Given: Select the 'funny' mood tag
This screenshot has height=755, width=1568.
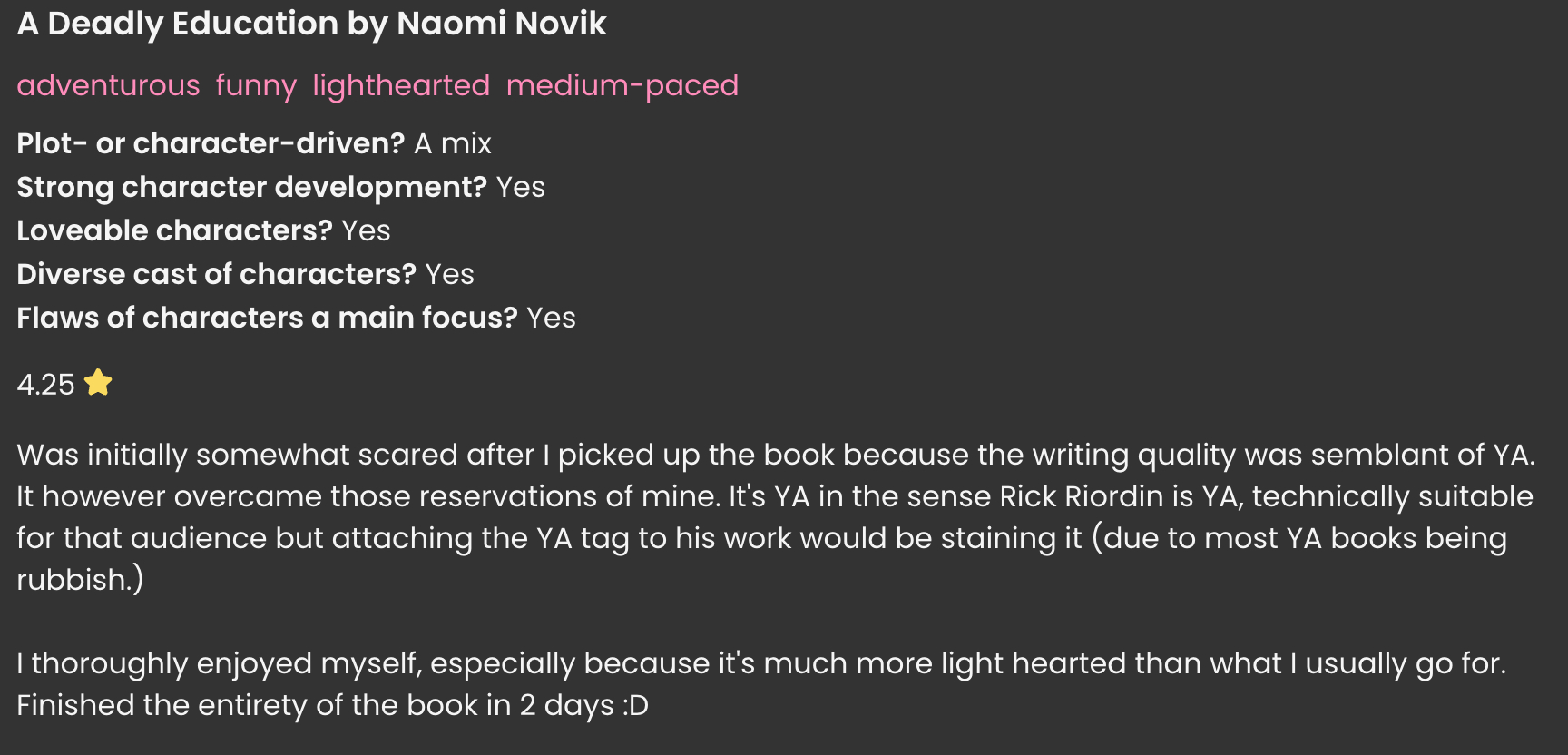Looking at the screenshot, I should [256, 85].
